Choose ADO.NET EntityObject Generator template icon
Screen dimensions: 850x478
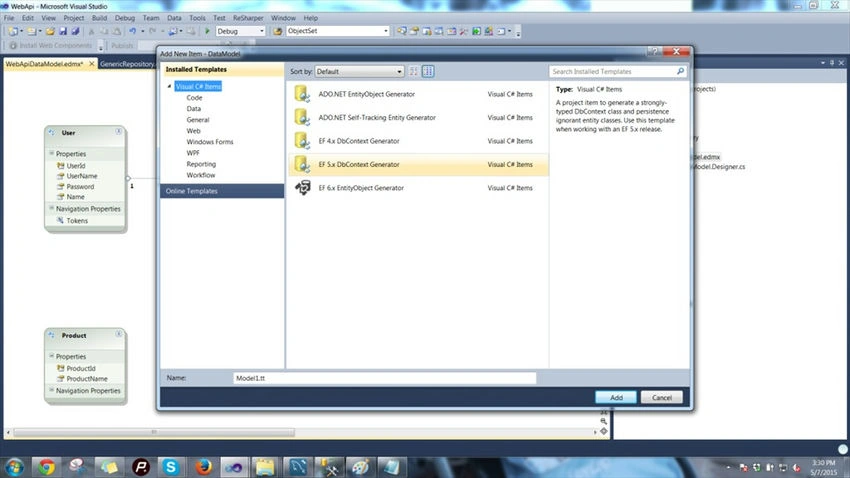[x=302, y=94]
